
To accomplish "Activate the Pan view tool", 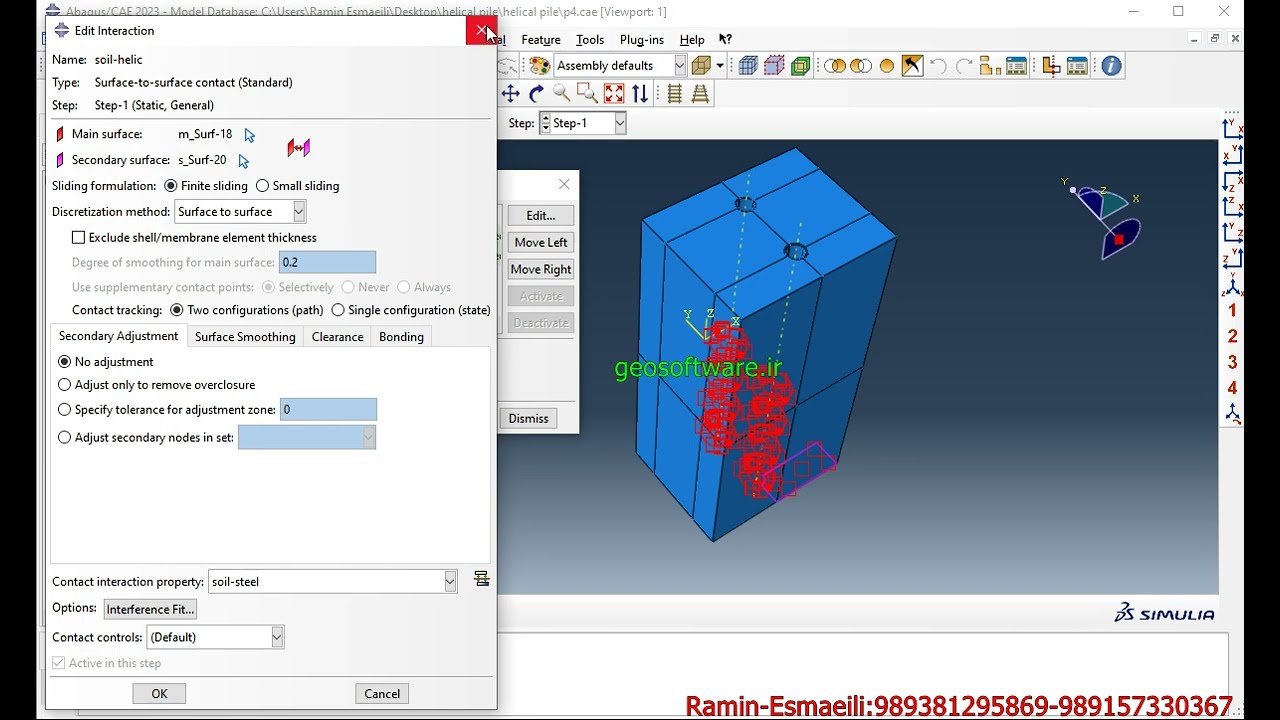I will (510, 93).
